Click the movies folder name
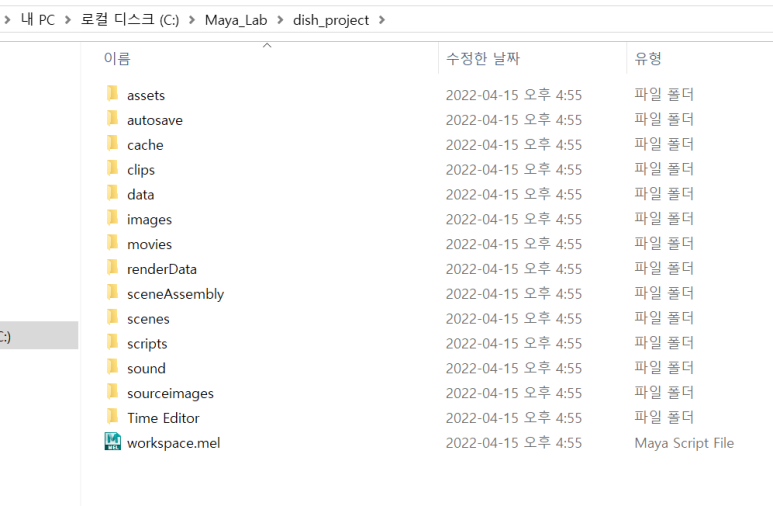Viewport: 773px width, 506px height. point(149,245)
